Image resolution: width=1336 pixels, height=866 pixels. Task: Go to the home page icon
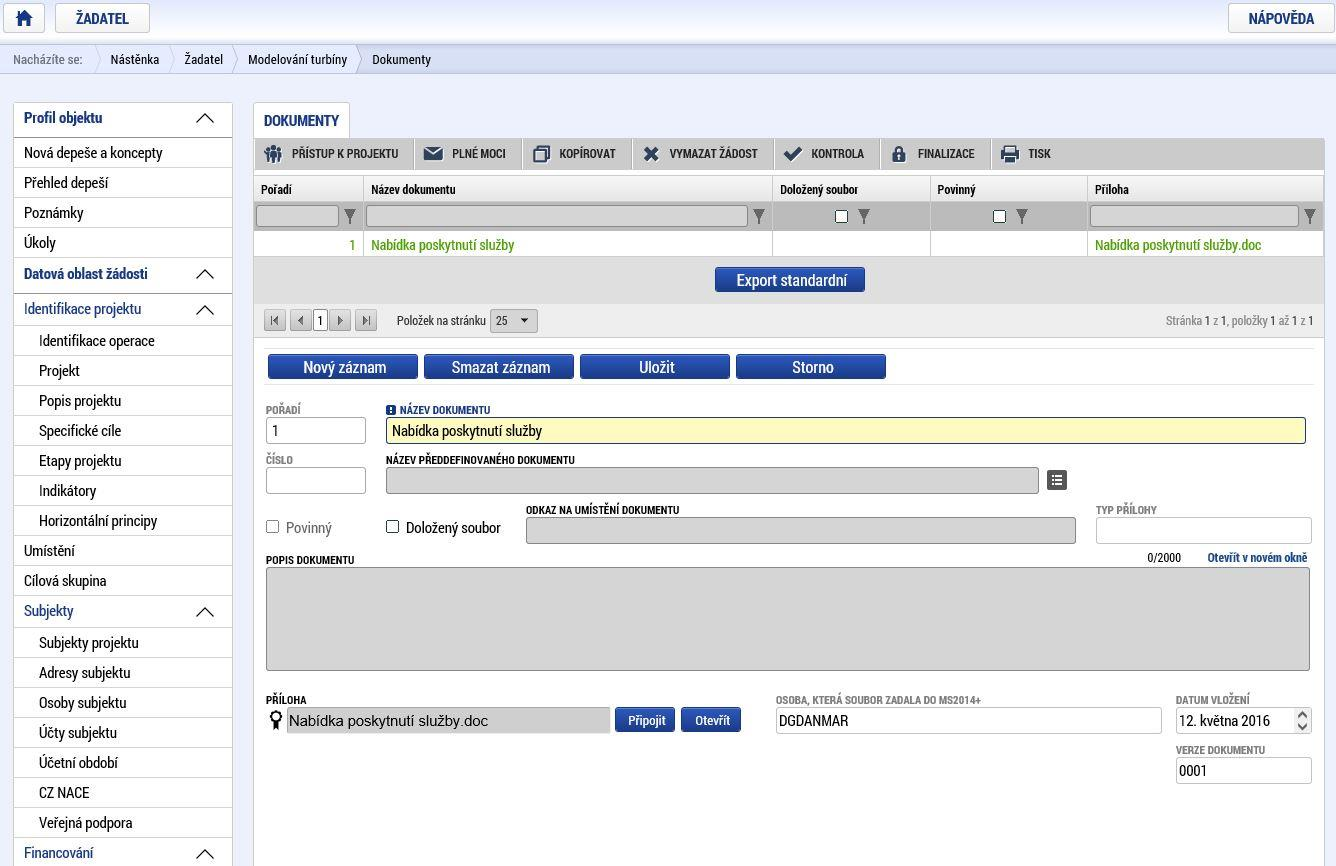pyautogui.click(x=24, y=18)
